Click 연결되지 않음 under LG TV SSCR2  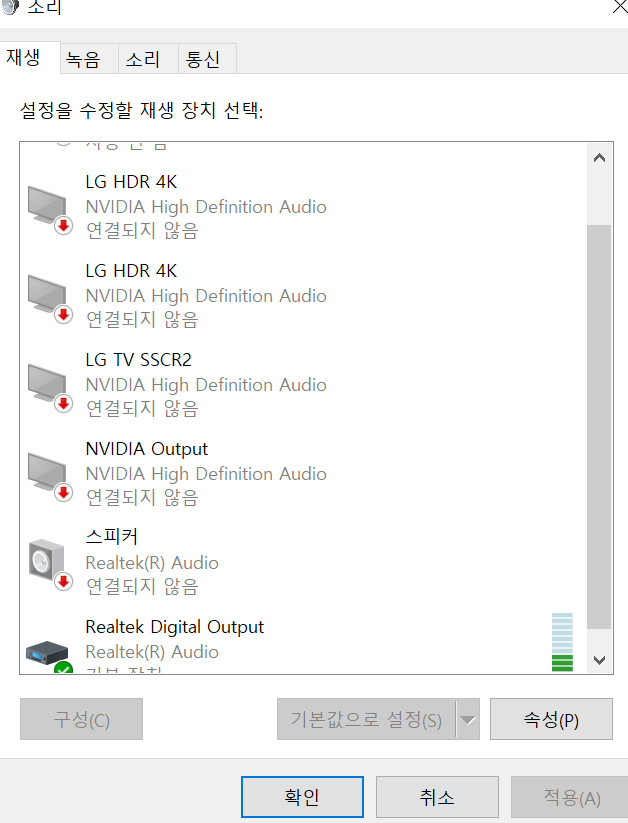click(x=142, y=408)
